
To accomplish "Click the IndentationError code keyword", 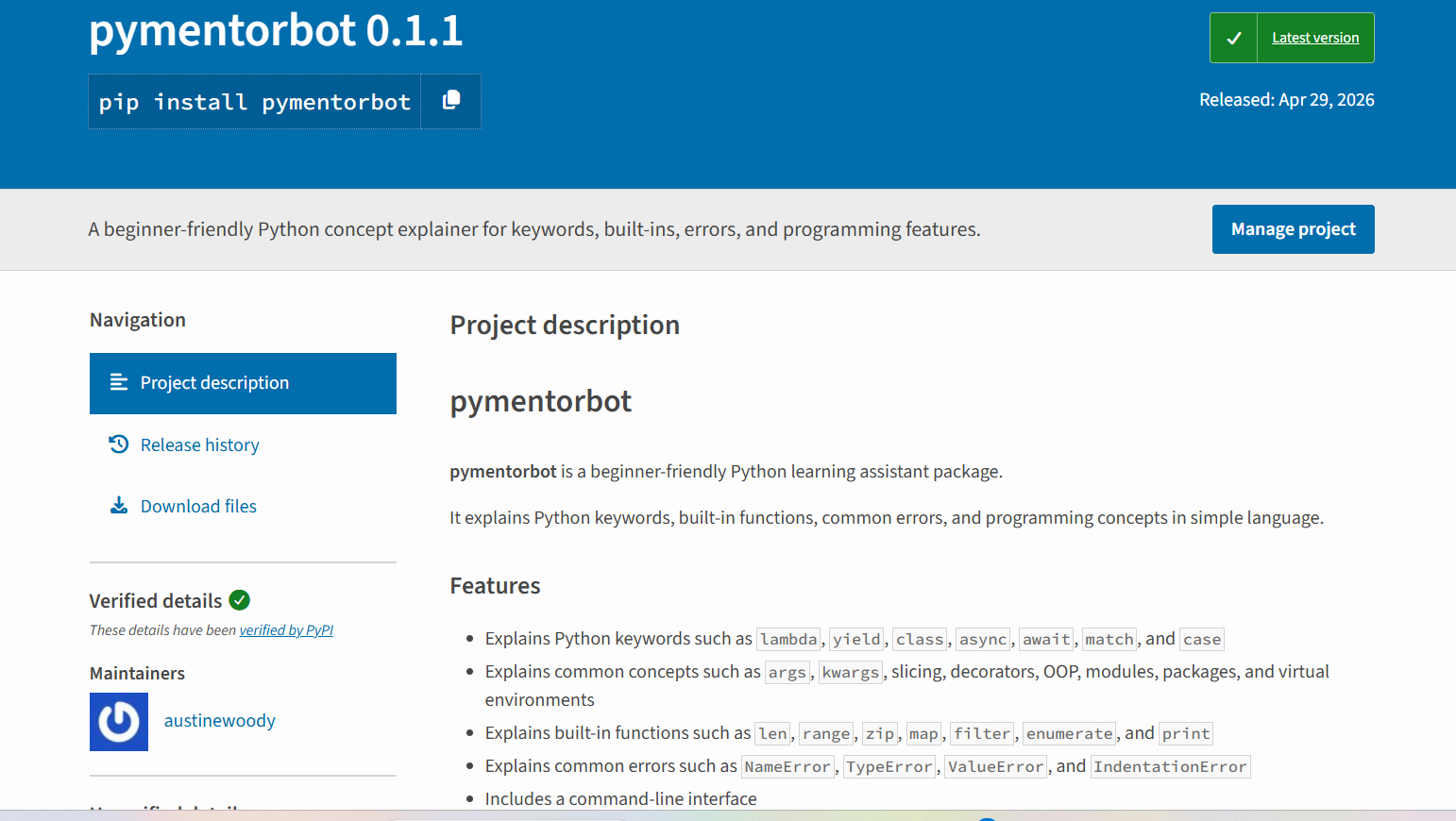I will [1171, 767].
